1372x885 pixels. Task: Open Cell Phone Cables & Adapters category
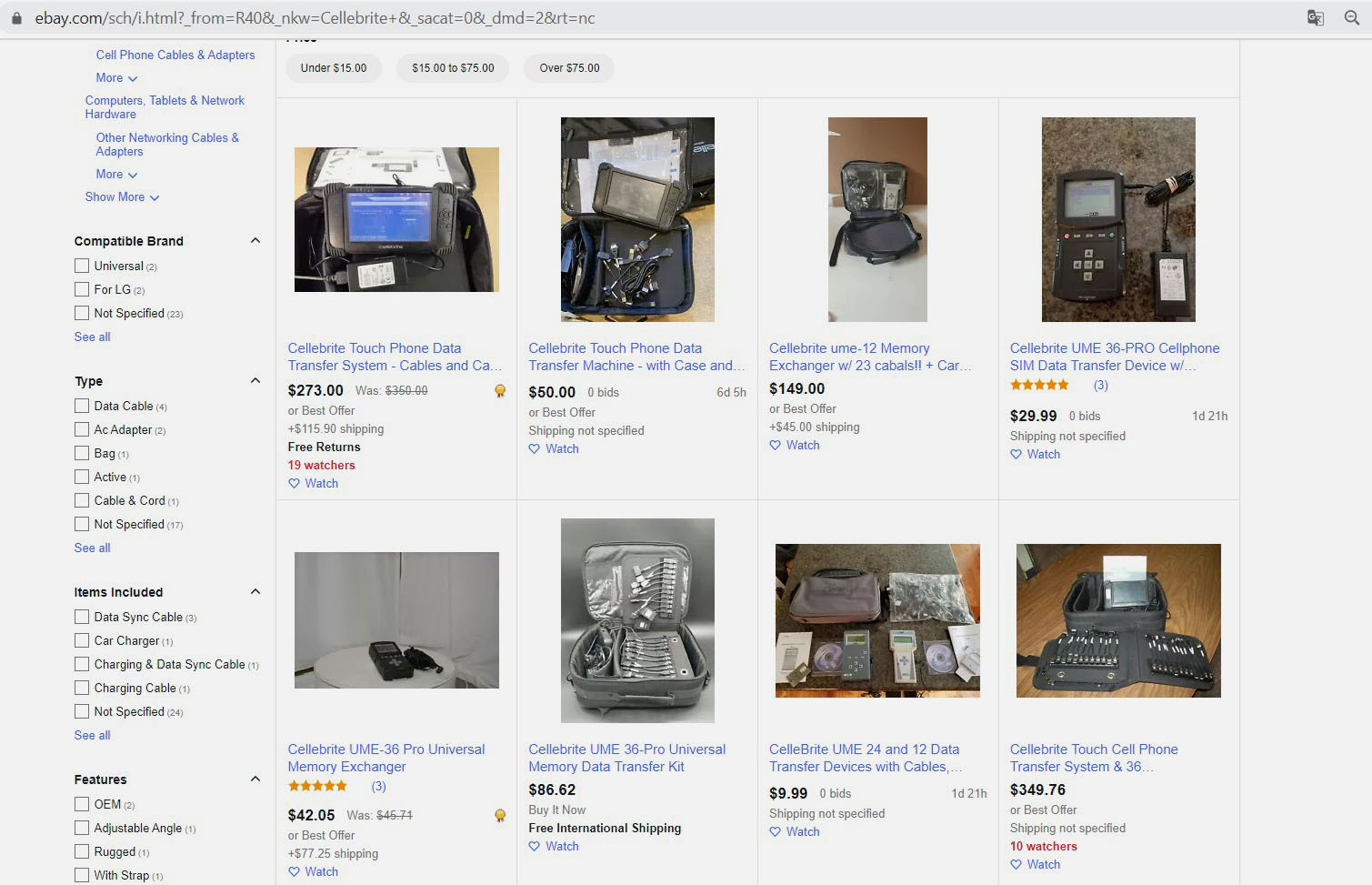click(x=175, y=55)
